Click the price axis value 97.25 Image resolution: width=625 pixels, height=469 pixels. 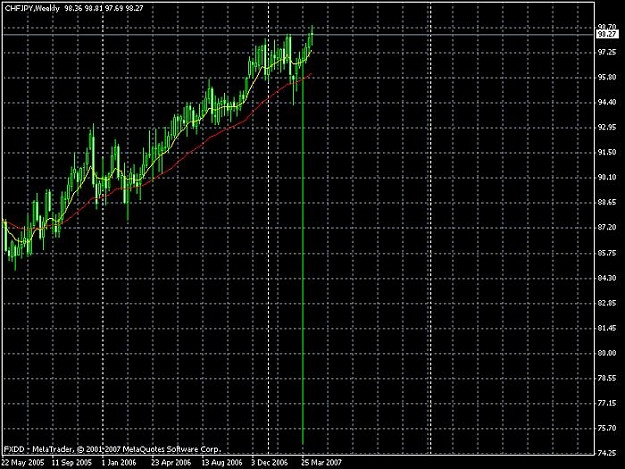pos(607,53)
